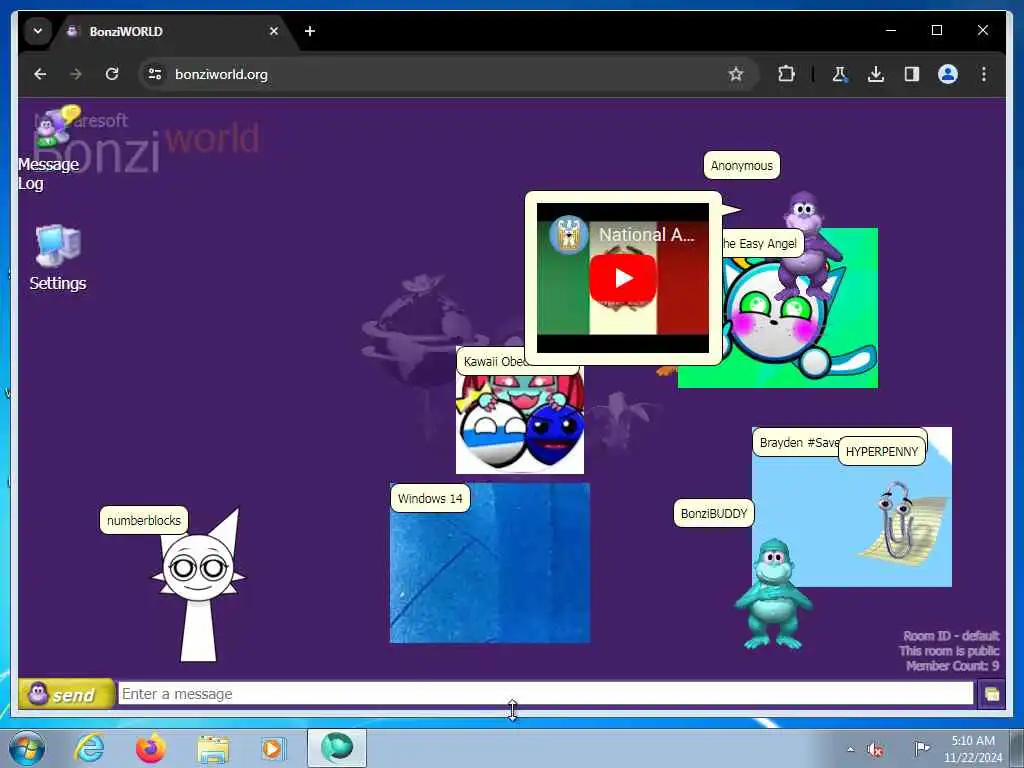The height and width of the screenshot is (768, 1024).
Task: Click the teal BonziBUDDY gorilla character
Action: (773, 594)
